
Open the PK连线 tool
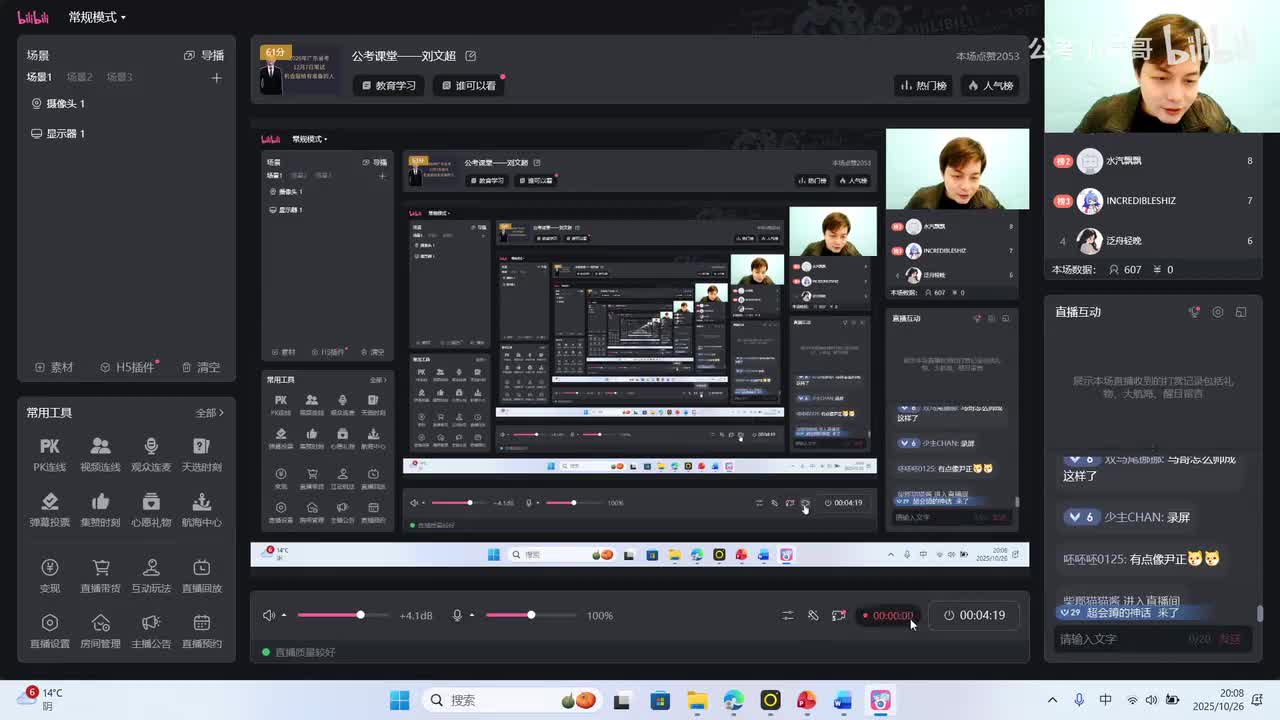(50, 454)
